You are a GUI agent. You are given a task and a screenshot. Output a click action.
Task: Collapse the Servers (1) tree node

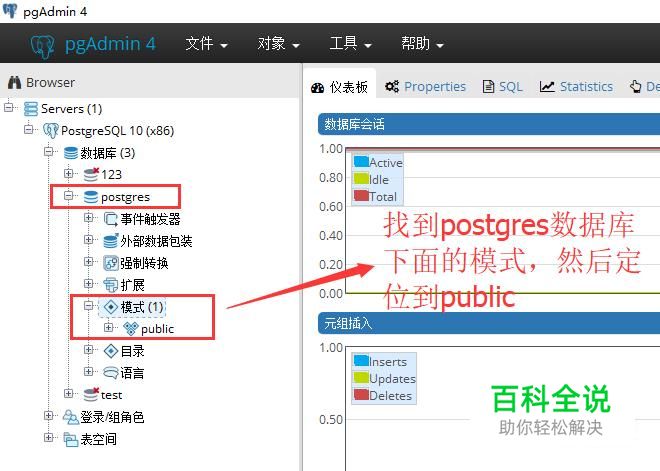tap(8, 108)
